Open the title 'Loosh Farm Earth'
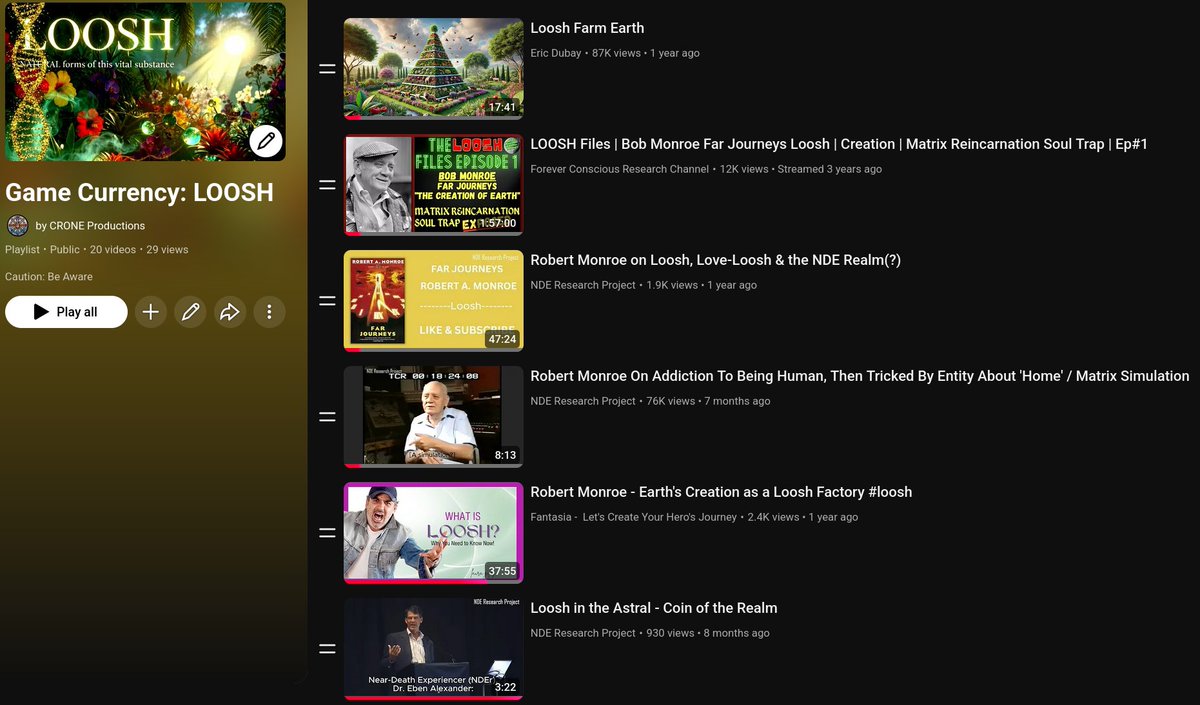This screenshot has width=1200, height=705. 587,28
